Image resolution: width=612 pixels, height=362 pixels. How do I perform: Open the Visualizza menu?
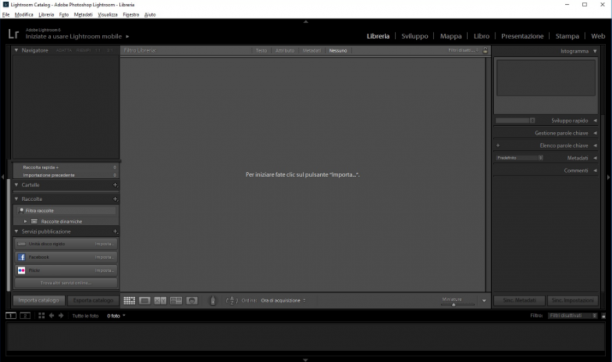107,14
